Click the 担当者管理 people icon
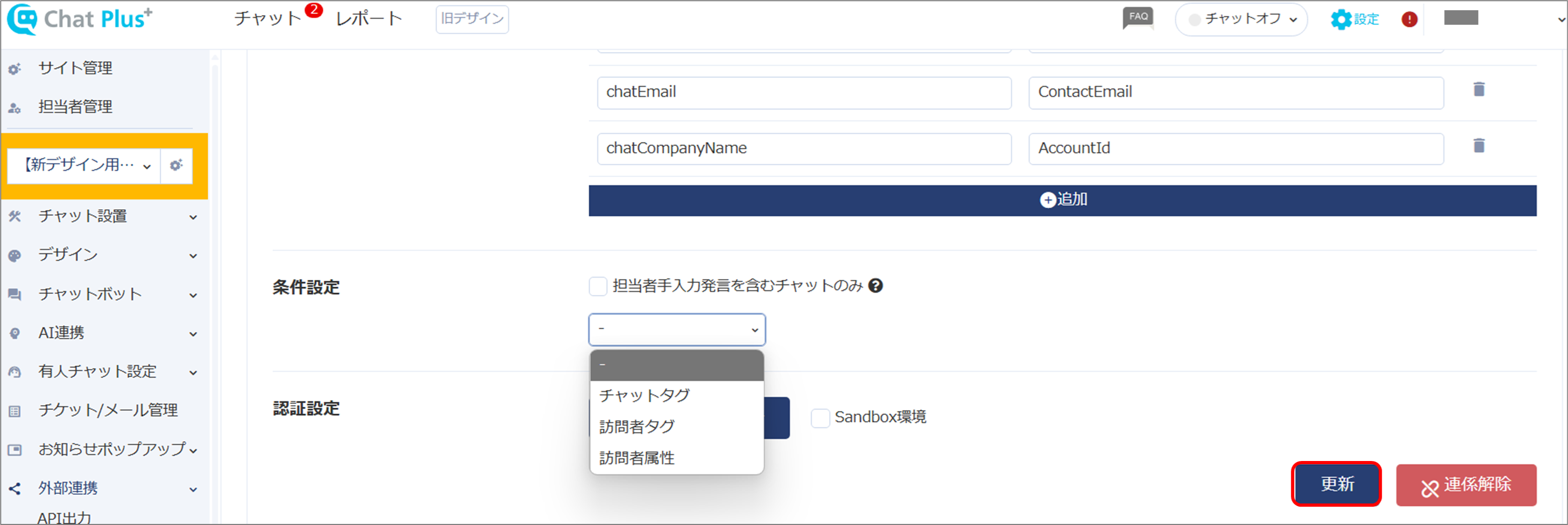 pos(15,108)
